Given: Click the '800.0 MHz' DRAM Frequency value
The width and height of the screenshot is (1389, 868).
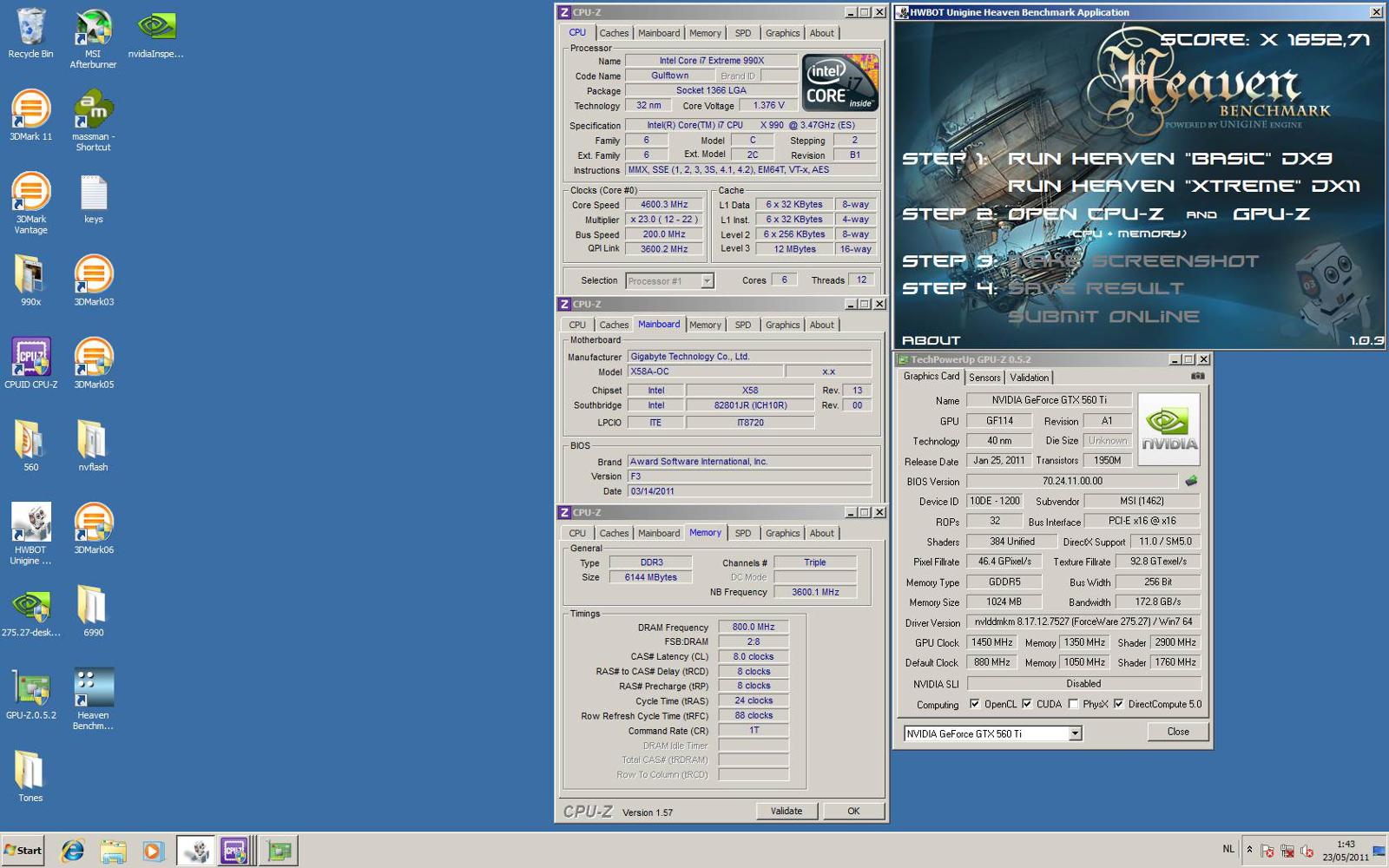Looking at the screenshot, I should click(753, 627).
